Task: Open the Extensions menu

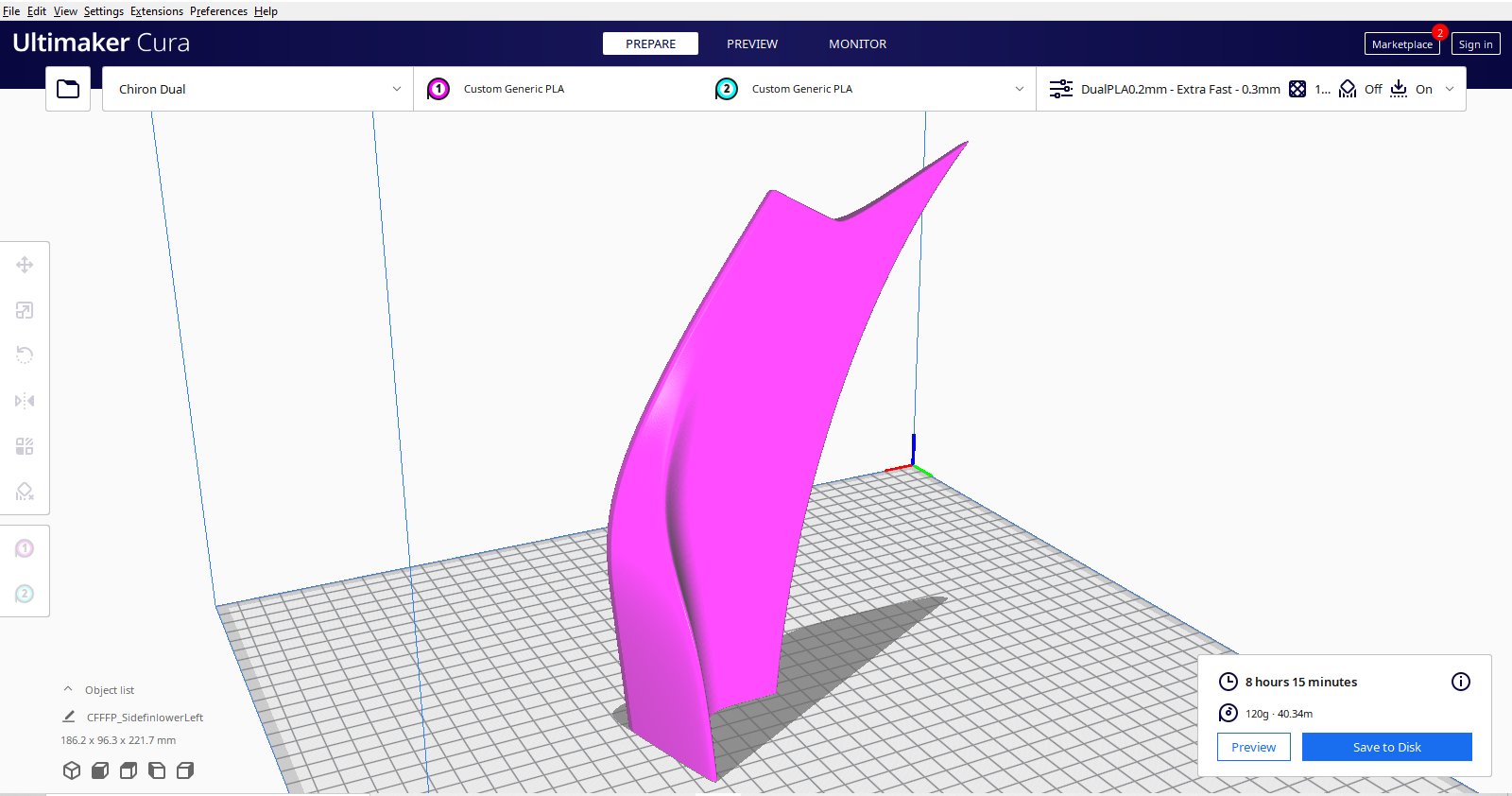Action: [x=157, y=11]
